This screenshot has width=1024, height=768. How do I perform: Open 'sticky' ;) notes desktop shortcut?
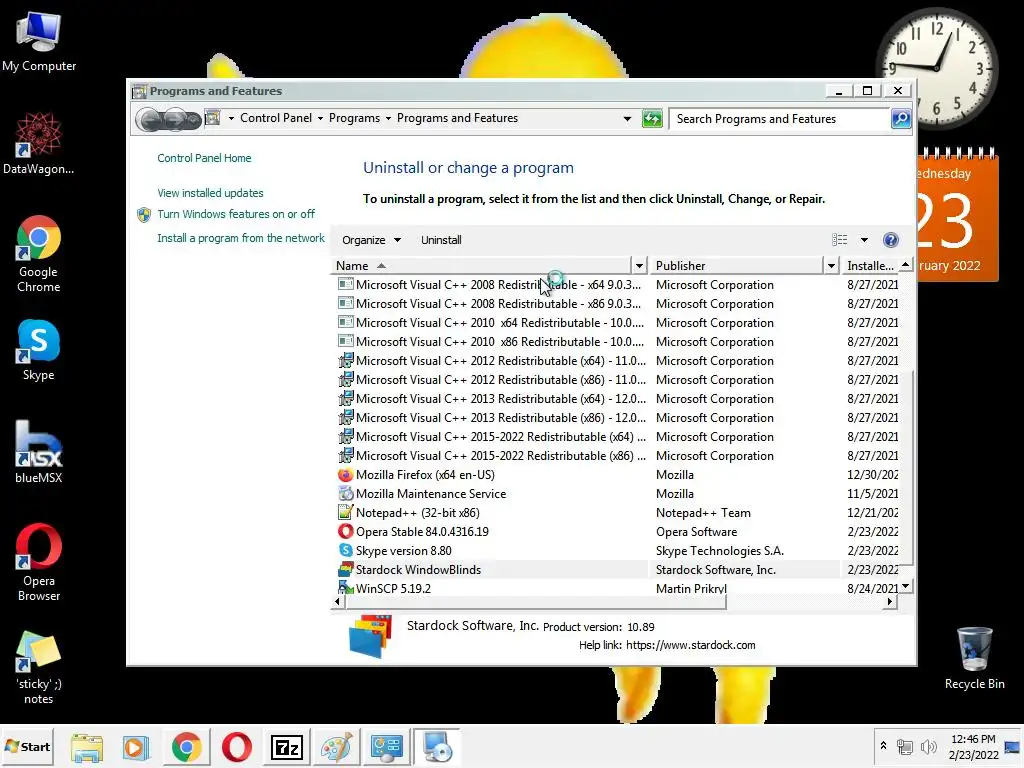[x=39, y=667]
